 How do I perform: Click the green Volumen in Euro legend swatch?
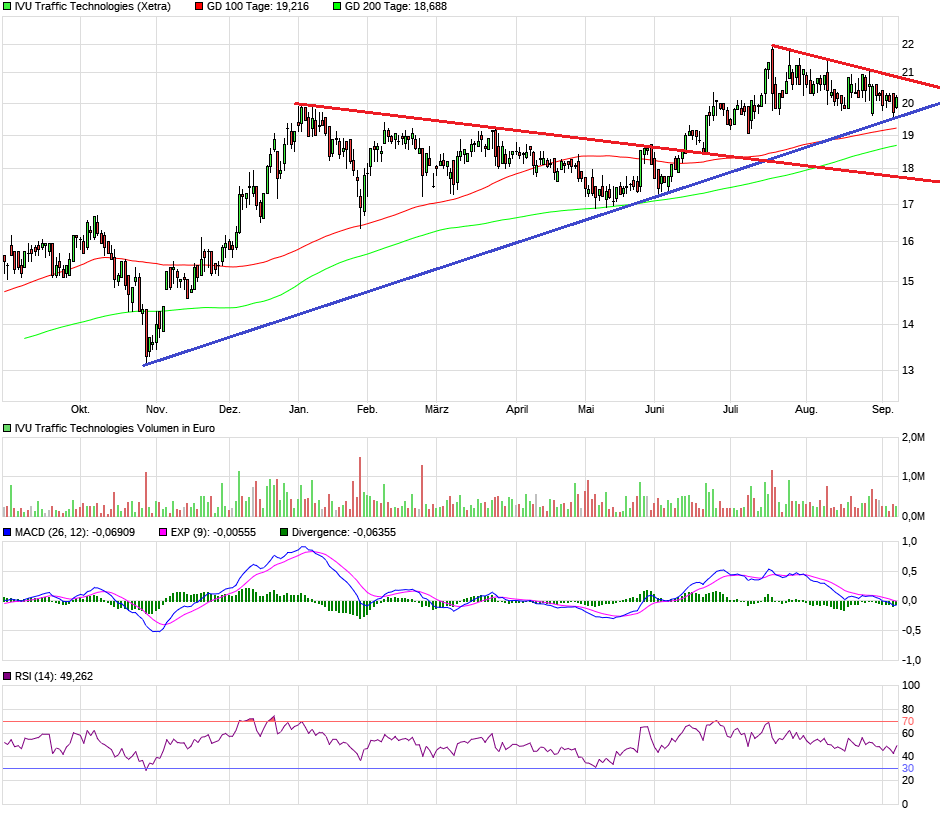[7, 429]
